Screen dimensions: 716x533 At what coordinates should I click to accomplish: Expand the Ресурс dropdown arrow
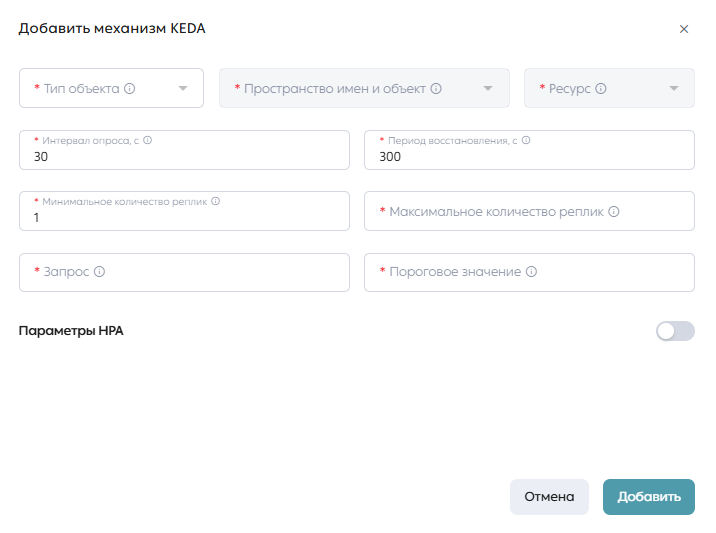(674, 89)
